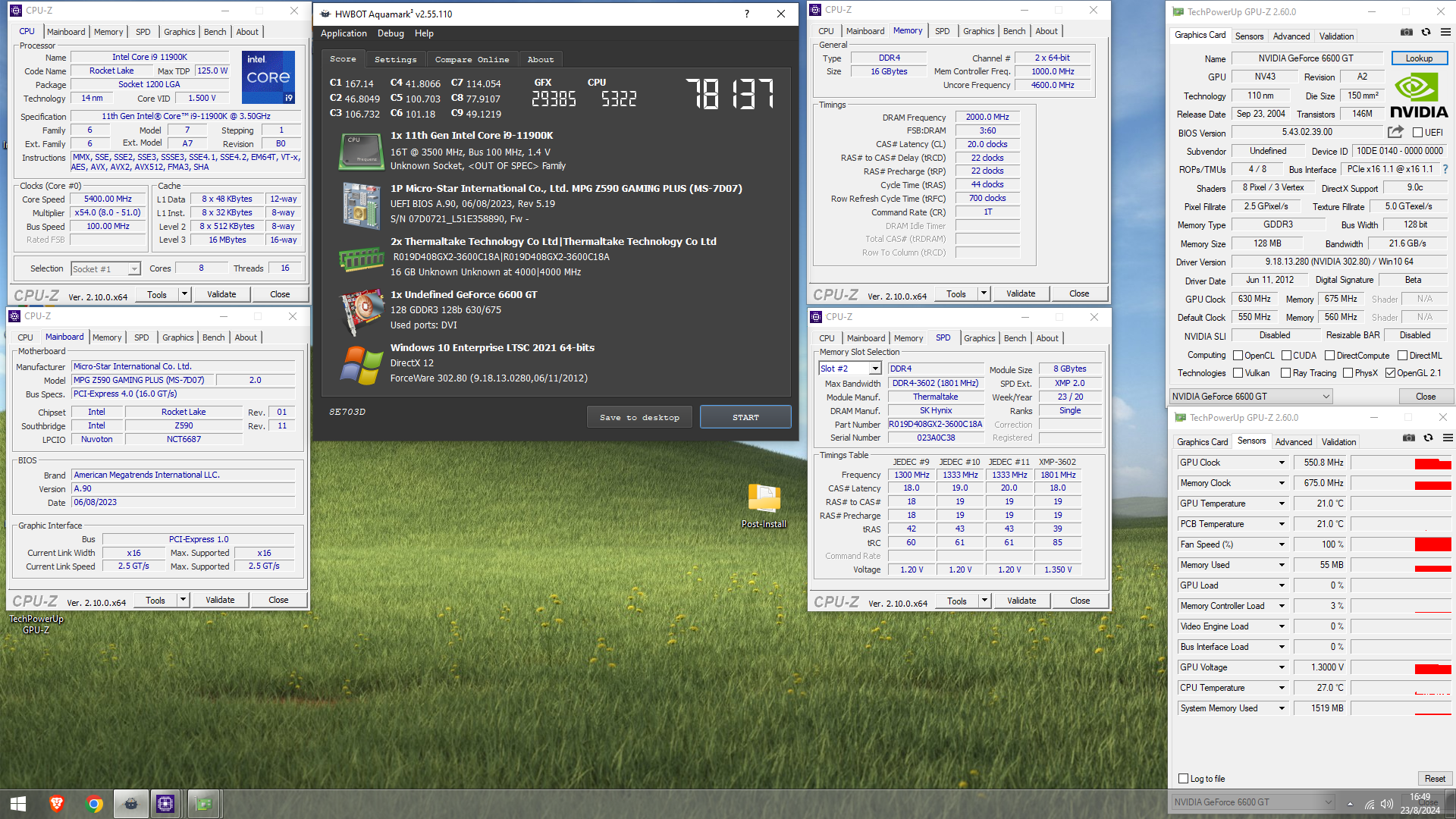
Task: Click Close button in CPU-Z Mainboard window
Action: (x=278, y=600)
